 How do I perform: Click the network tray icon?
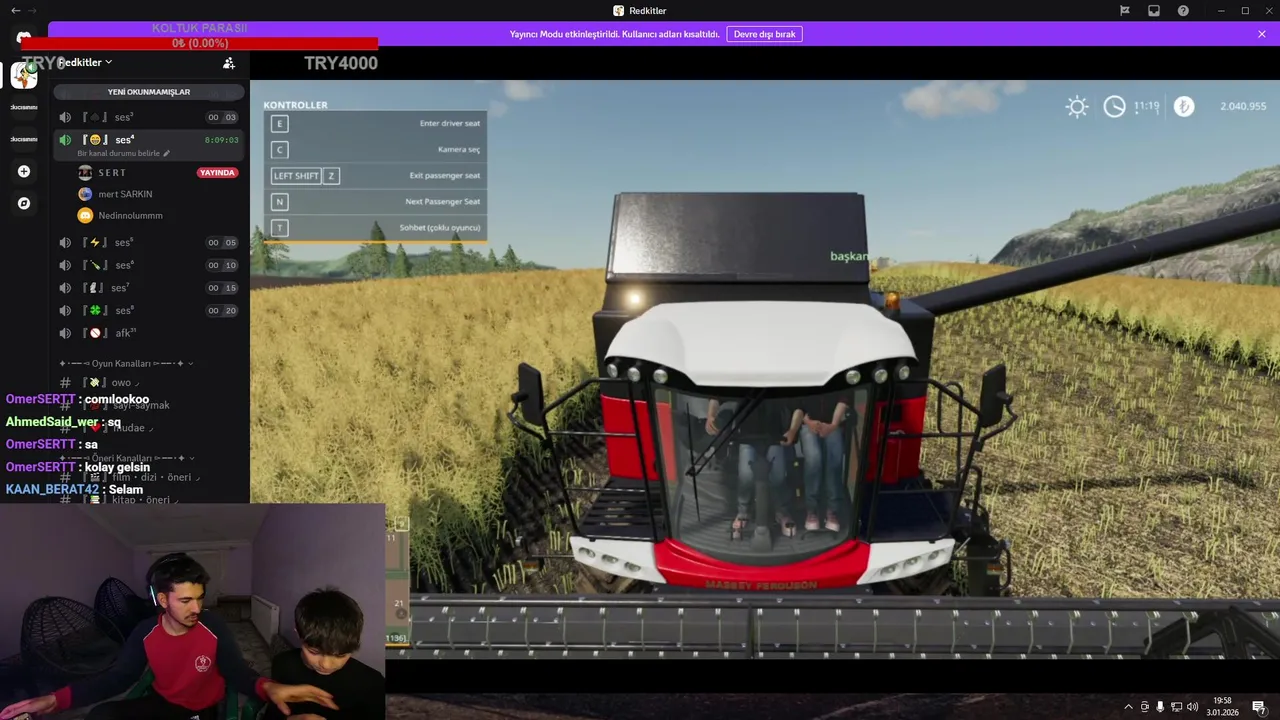tap(1176, 707)
